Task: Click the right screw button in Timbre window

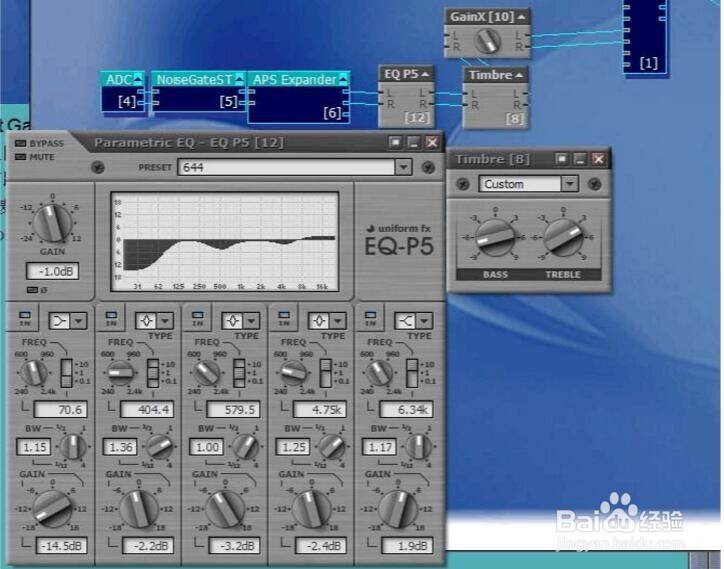Action: click(595, 184)
